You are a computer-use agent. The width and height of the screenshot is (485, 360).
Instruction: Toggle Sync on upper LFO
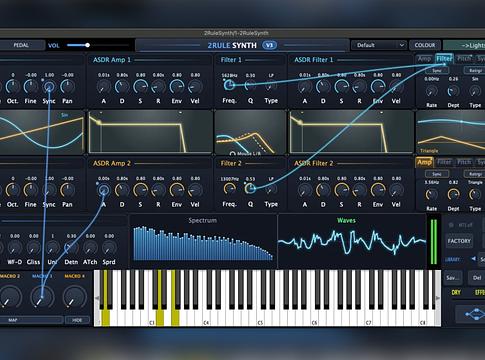[436, 71]
